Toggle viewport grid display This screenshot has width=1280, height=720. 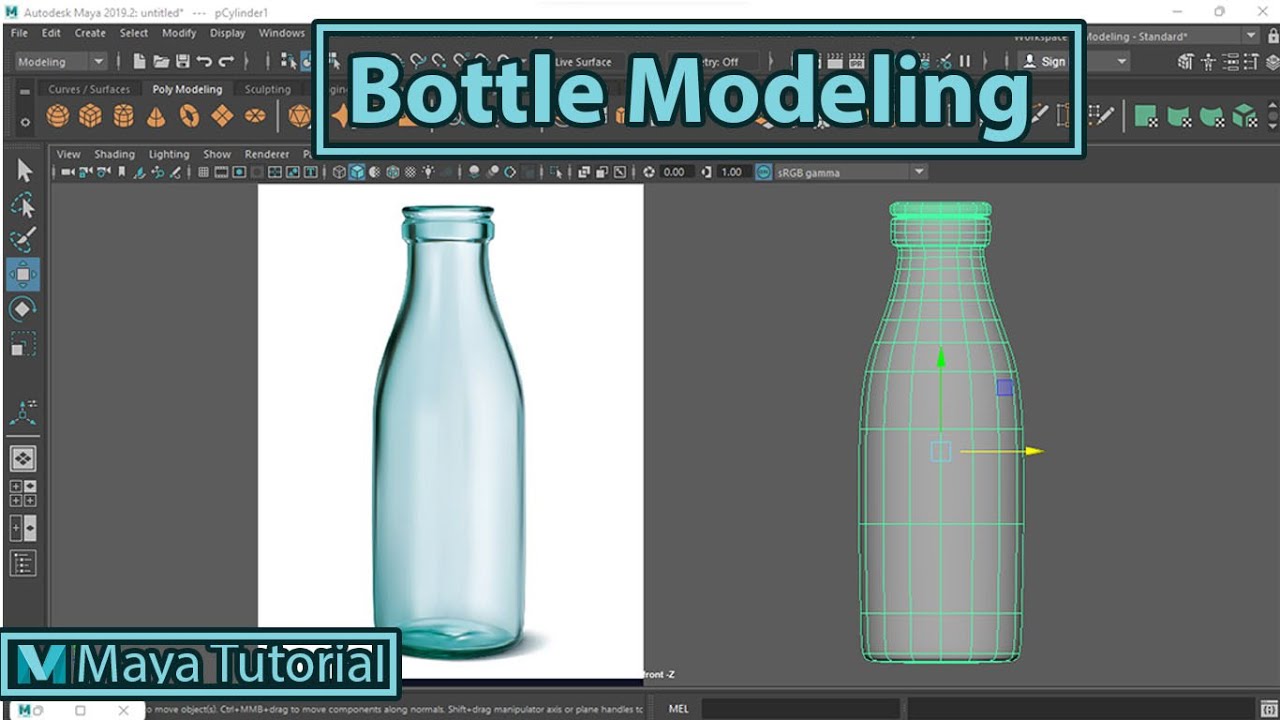204,172
